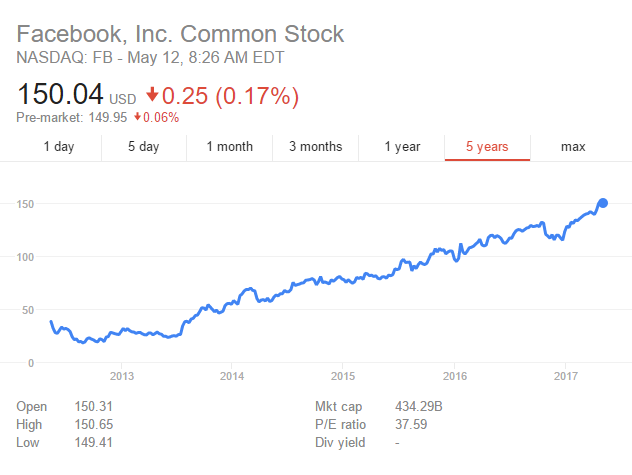This screenshot has height=475, width=632.
Task: Click the blue endpoint dot on chart
Action: coord(603,203)
